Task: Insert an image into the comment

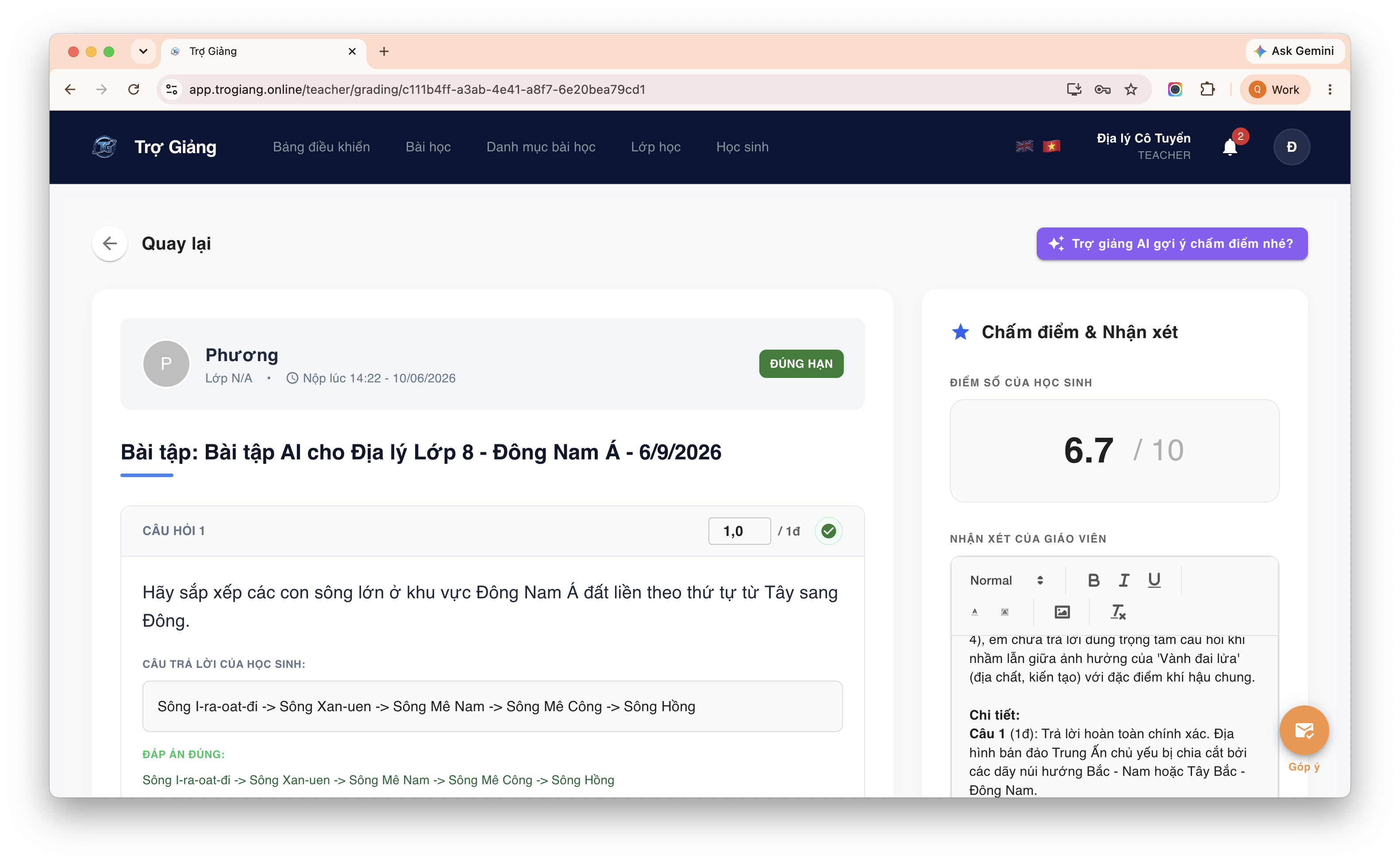Action: point(1062,612)
